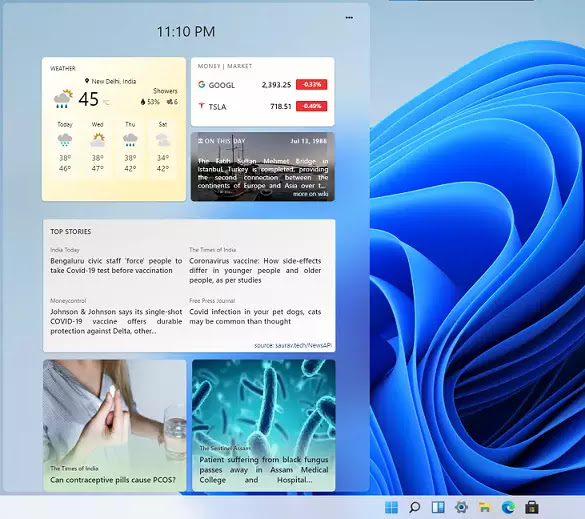Select the TSLA stock row
The height and width of the screenshot is (519, 585).
[x=262, y=106]
